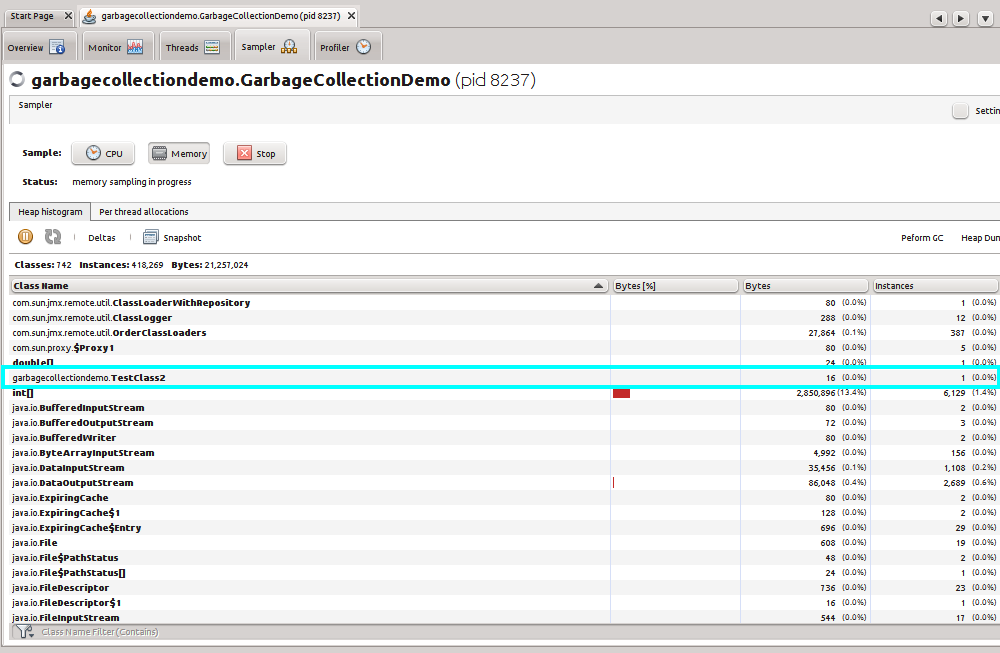The height and width of the screenshot is (653, 1000).
Task: Open the document list dropdown arrow
Action: tap(985, 18)
